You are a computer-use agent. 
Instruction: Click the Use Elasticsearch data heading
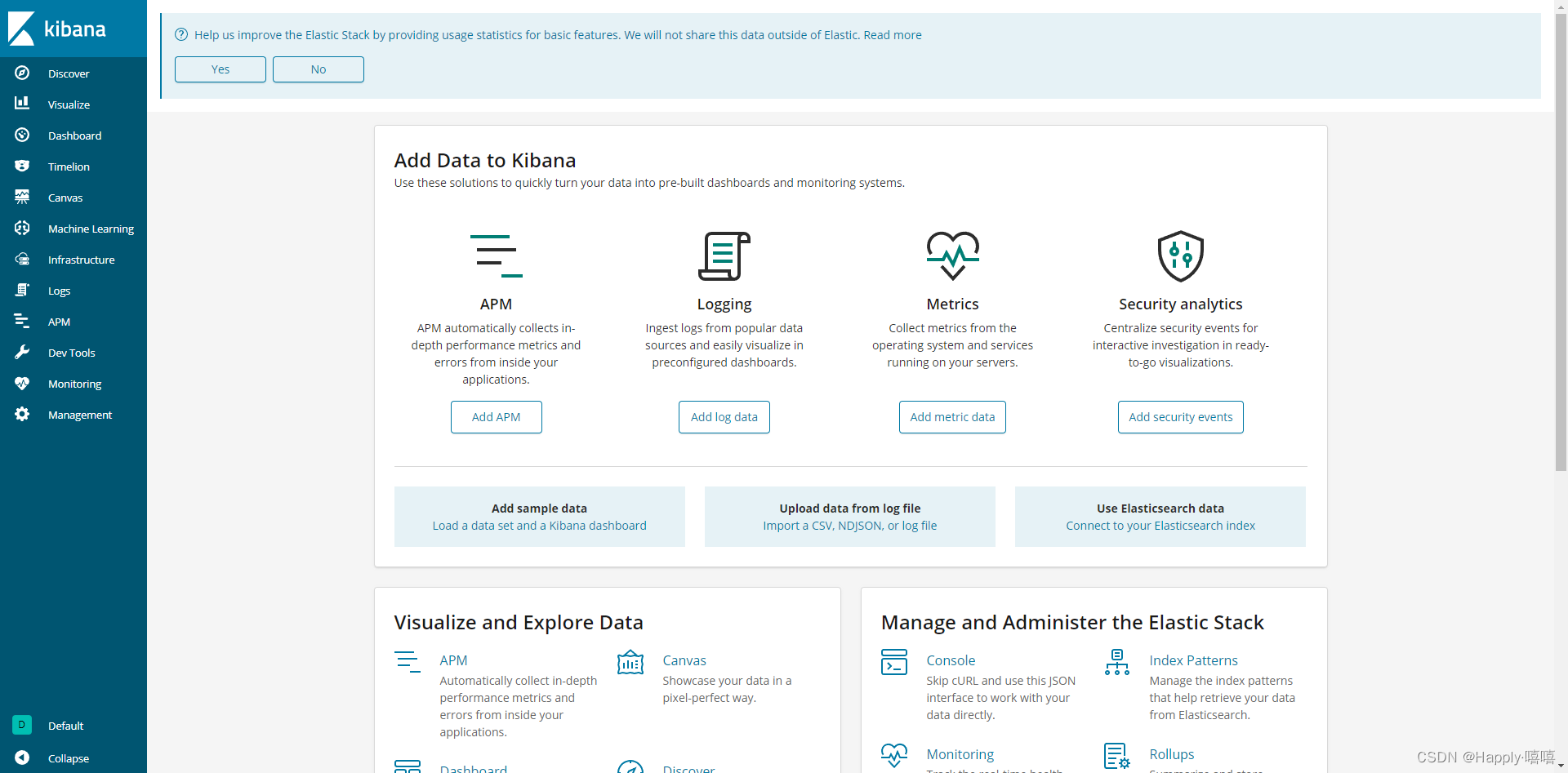click(x=1160, y=509)
